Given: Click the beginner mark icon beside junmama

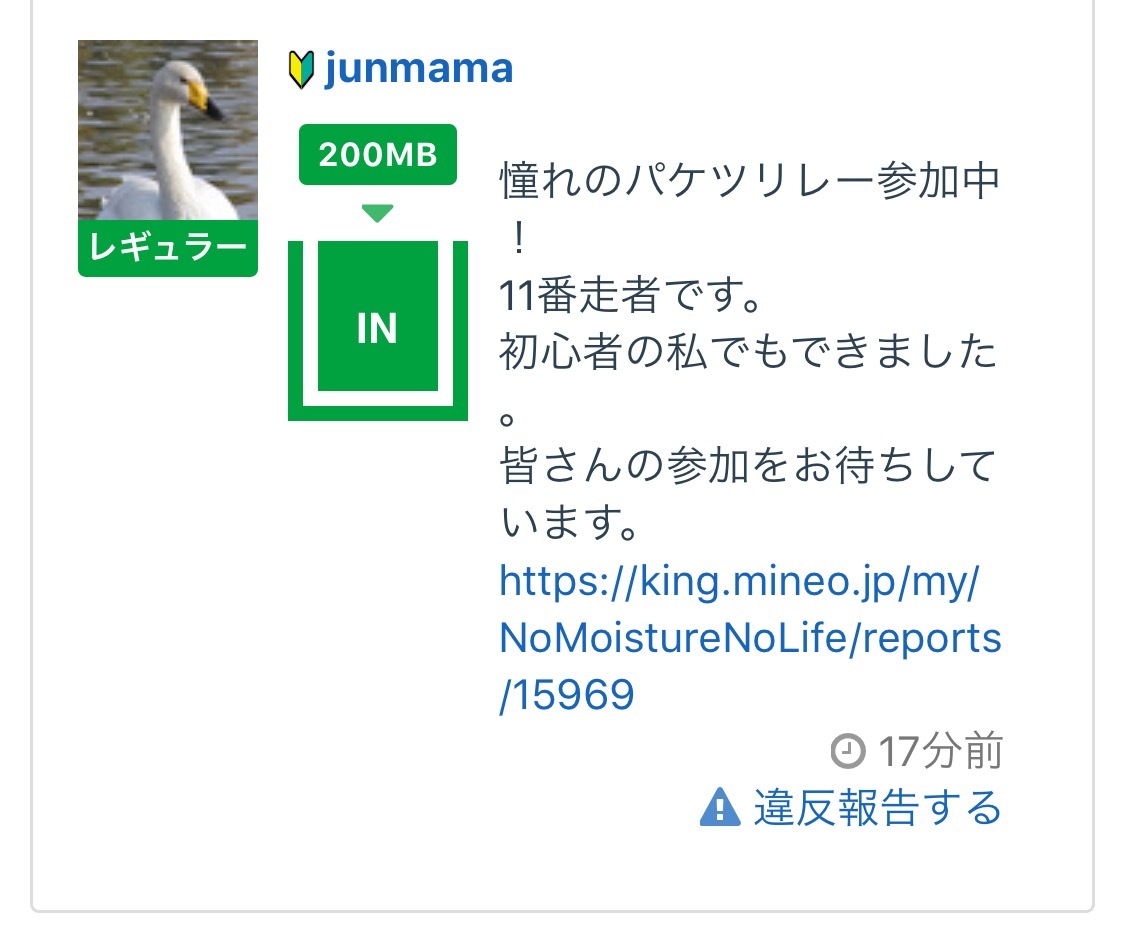Looking at the screenshot, I should 301,70.
